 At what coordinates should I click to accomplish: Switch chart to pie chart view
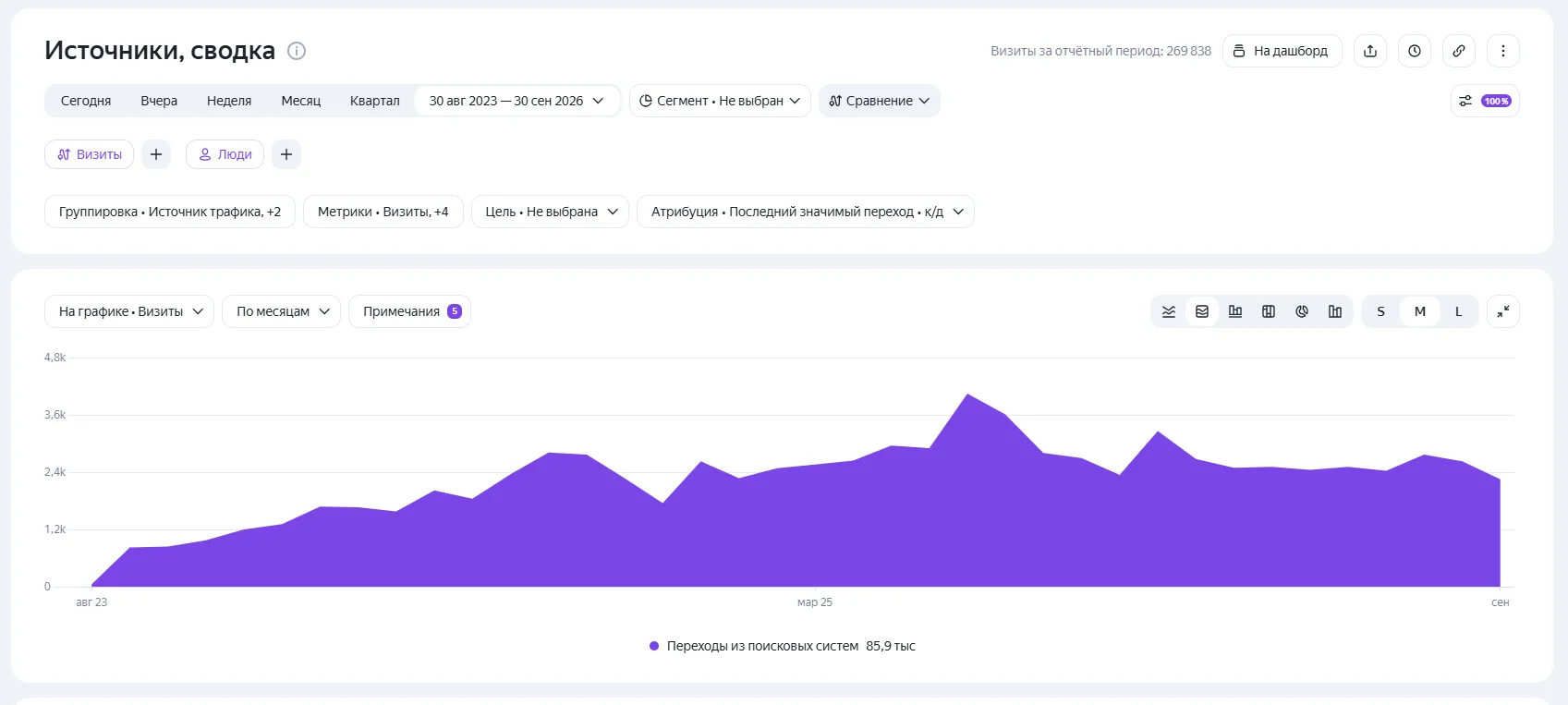[1302, 311]
